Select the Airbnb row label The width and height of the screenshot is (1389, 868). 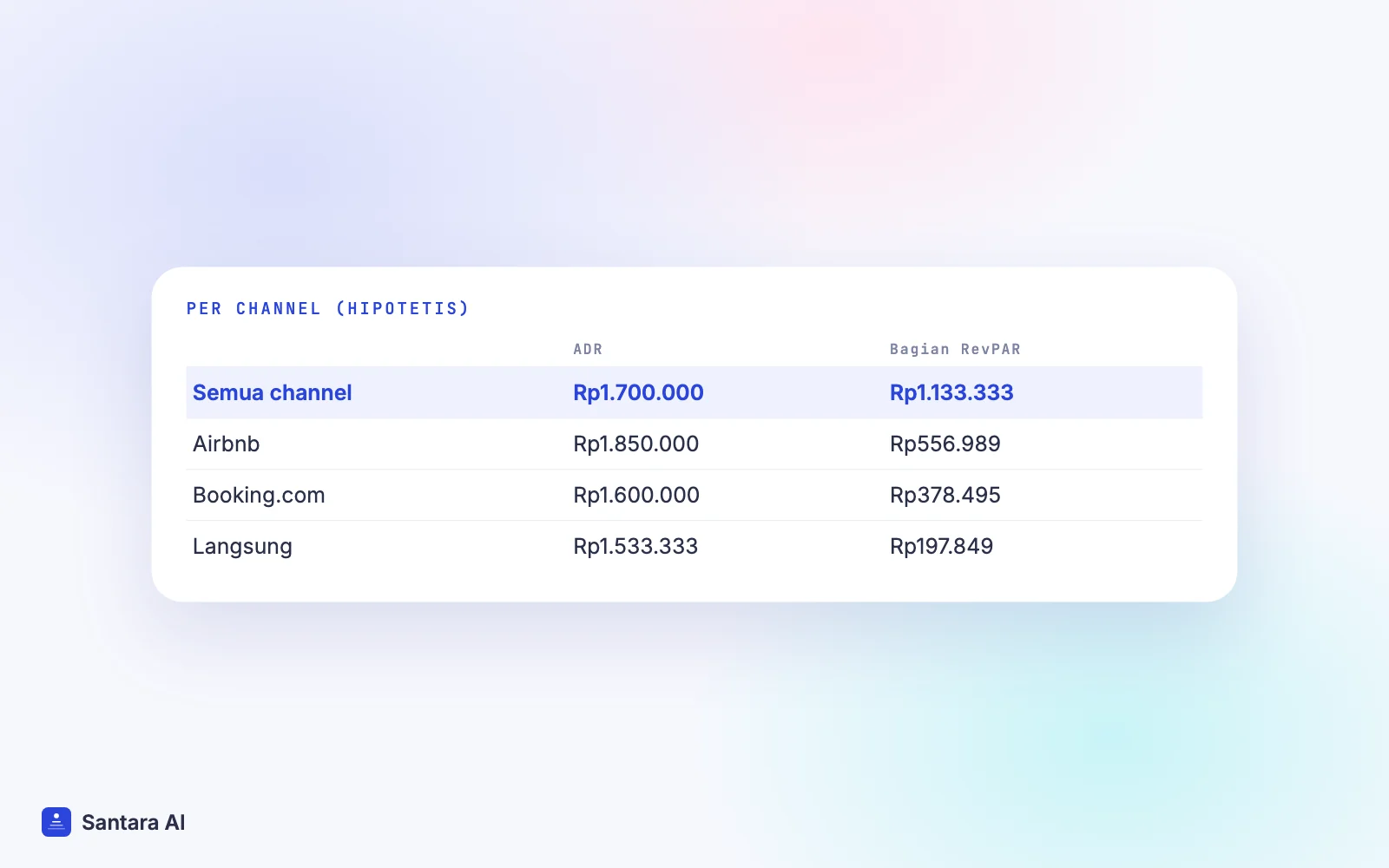(x=227, y=444)
